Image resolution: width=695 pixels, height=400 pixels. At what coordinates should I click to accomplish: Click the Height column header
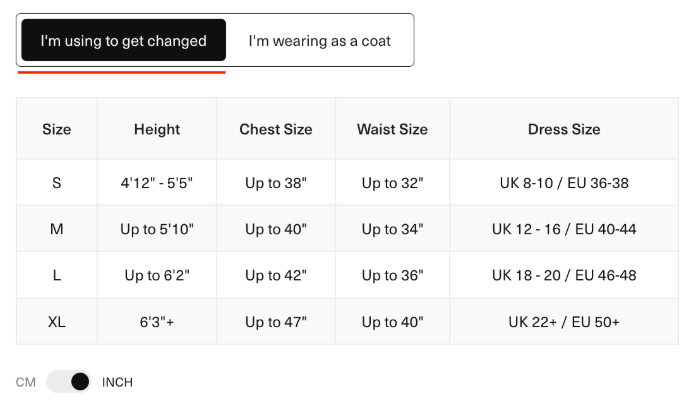click(x=157, y=129)
